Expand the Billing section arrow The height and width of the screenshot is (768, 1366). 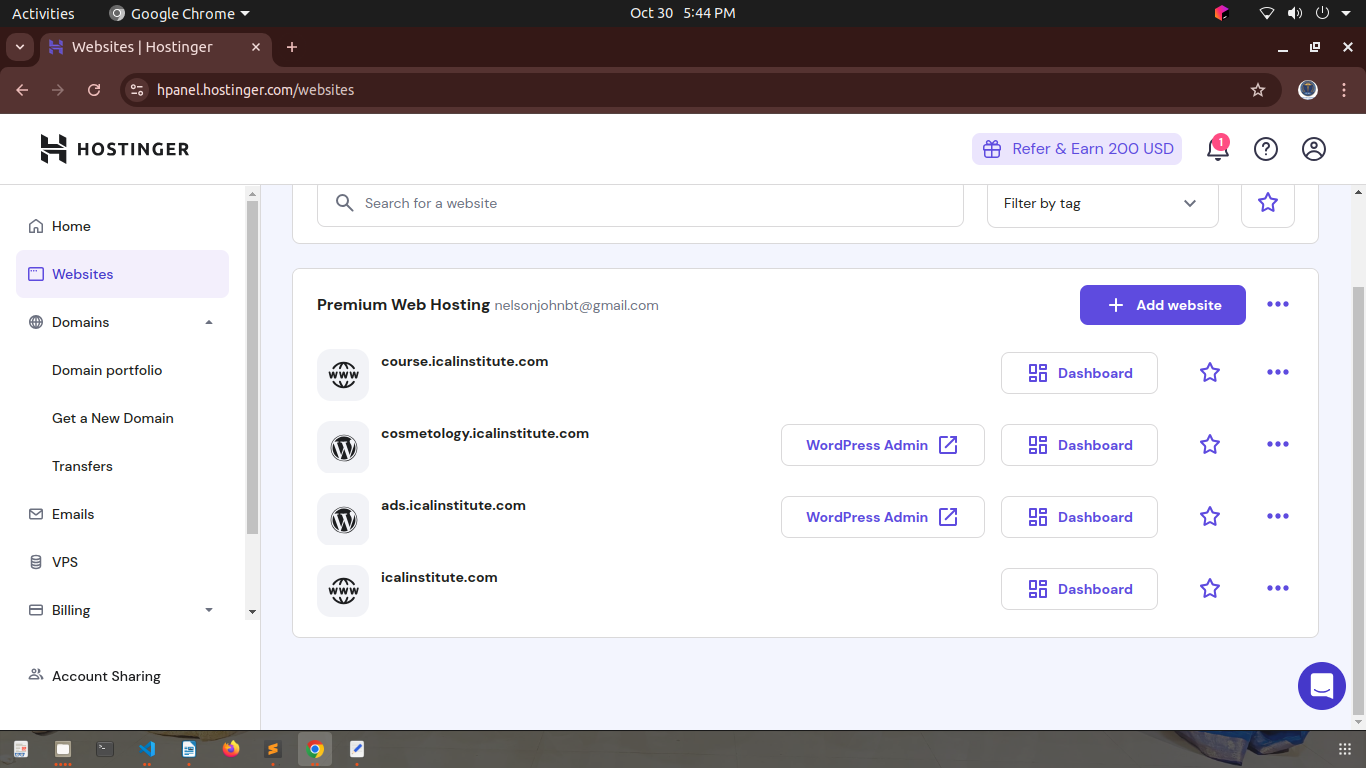tap(209, 610)
